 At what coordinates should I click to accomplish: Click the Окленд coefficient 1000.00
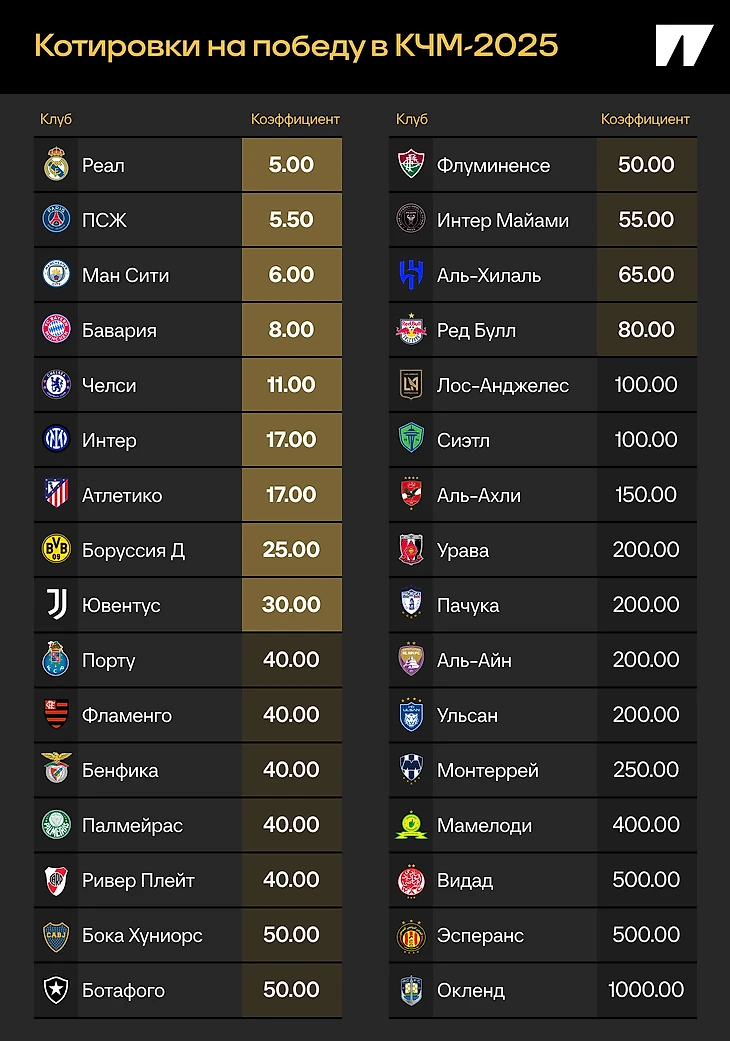[646, 989]
